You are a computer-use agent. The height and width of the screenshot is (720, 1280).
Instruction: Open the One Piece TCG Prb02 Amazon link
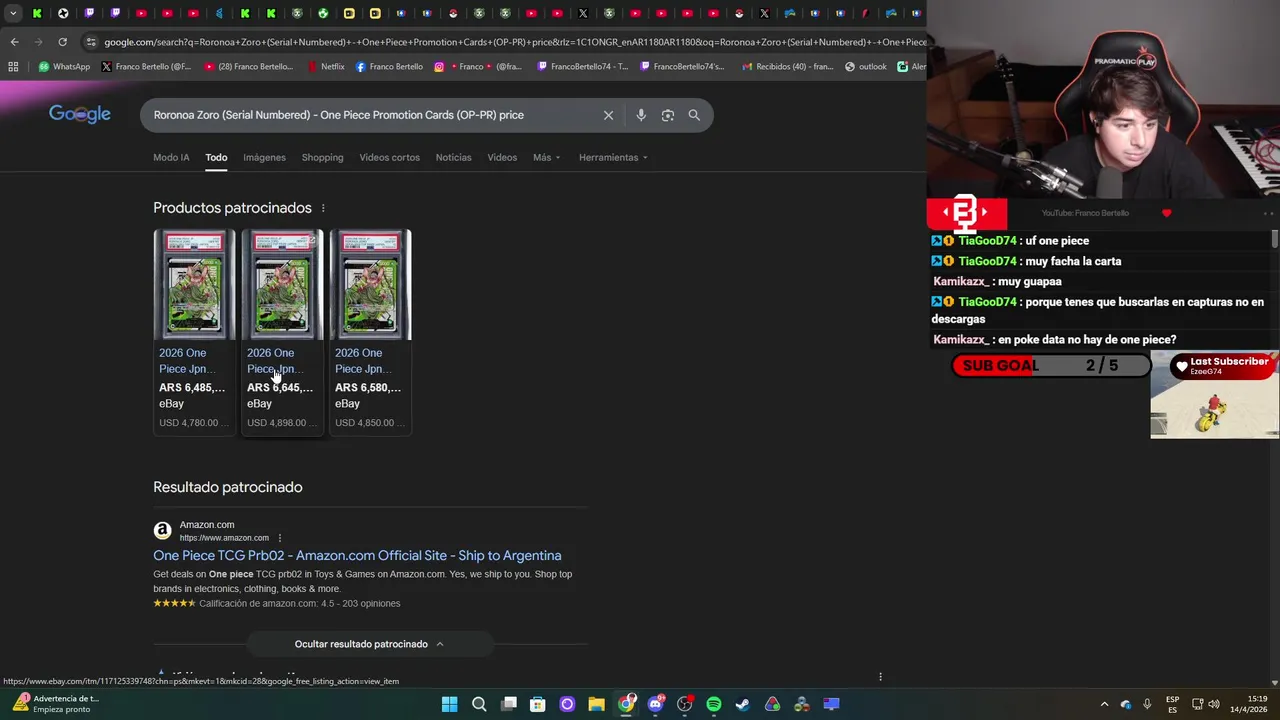click(x=357, y=556)
